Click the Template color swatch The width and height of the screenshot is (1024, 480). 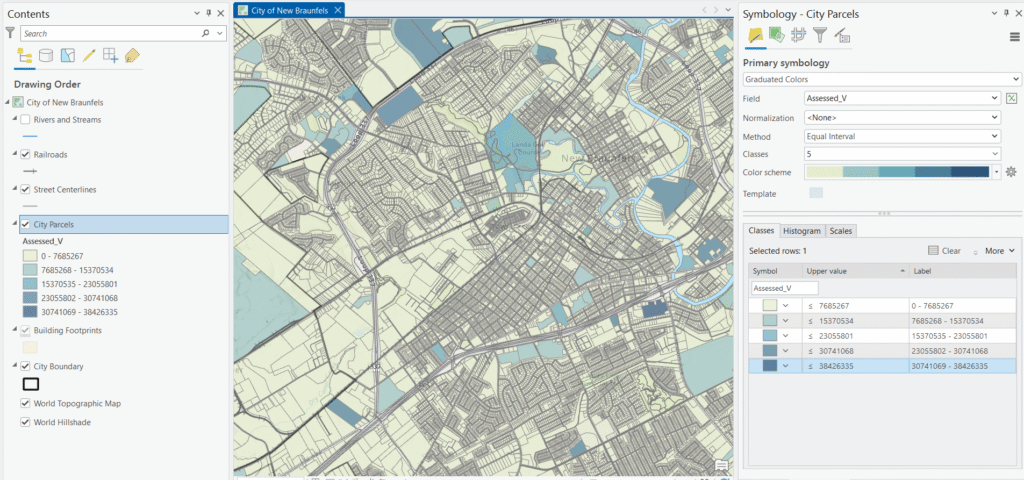tap(816, 193)
